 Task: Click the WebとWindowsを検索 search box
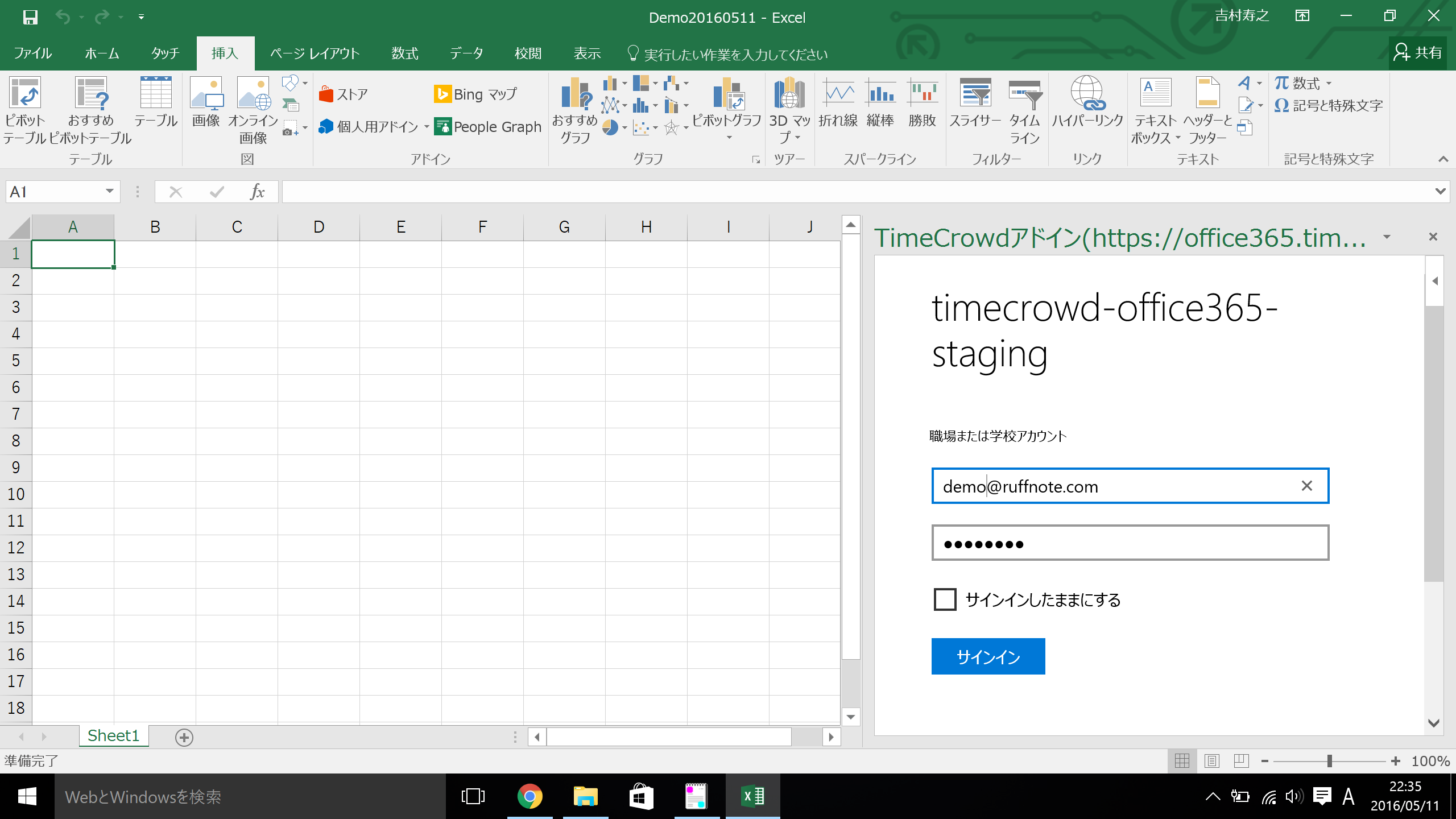tap(250, 796)
